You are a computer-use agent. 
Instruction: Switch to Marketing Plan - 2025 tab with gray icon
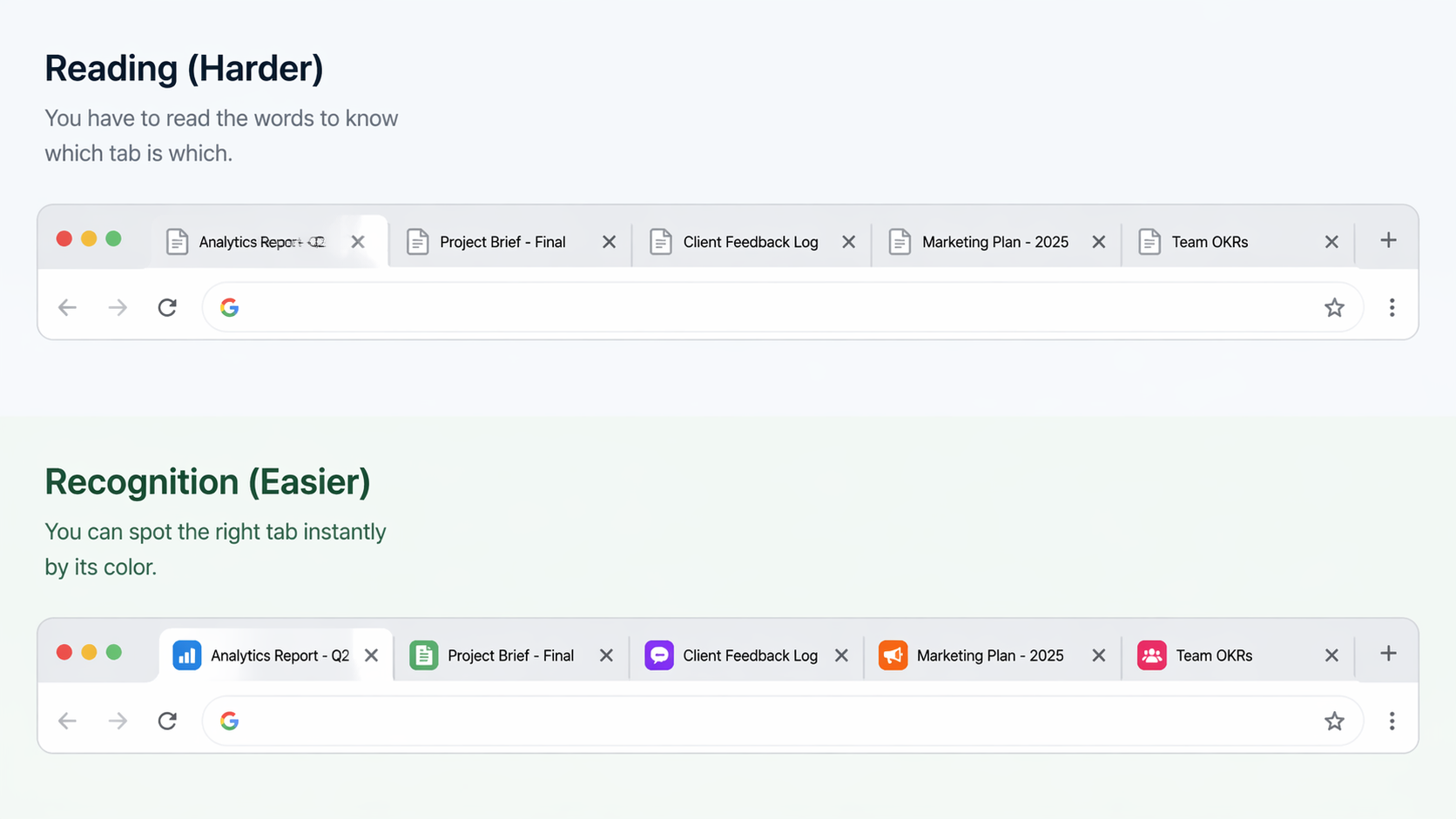pyautogui.click(x=996, y=242)
